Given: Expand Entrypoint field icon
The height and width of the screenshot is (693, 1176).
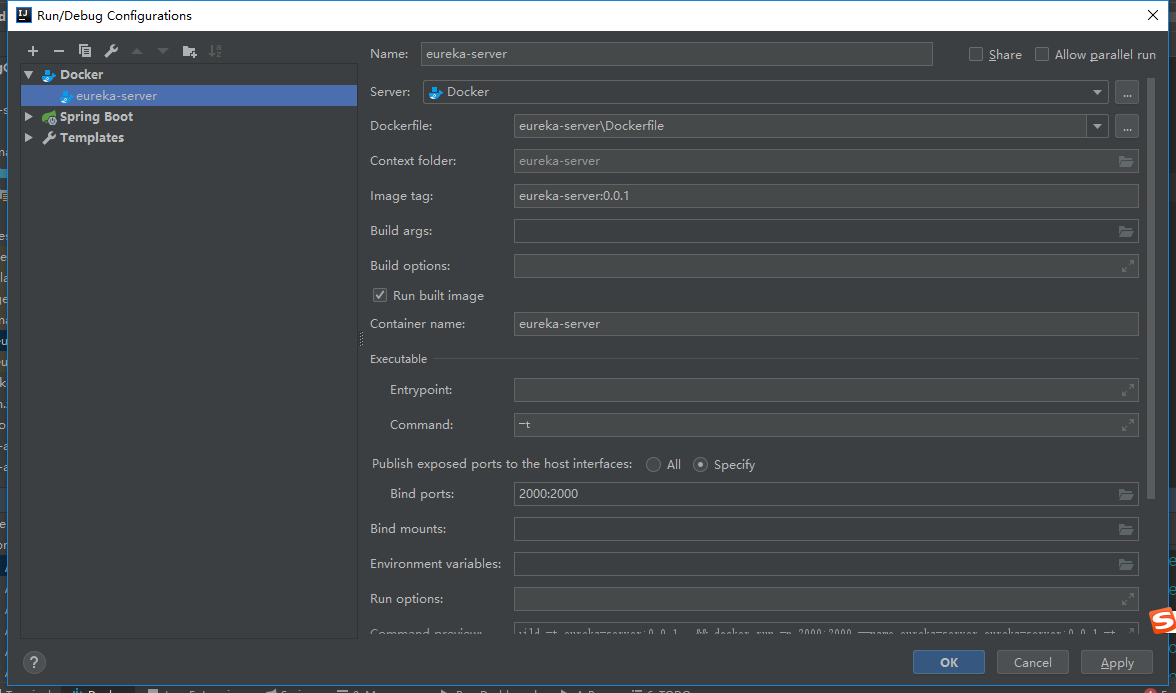Looking at the screenshot, I should click(x=1127, y=390).
